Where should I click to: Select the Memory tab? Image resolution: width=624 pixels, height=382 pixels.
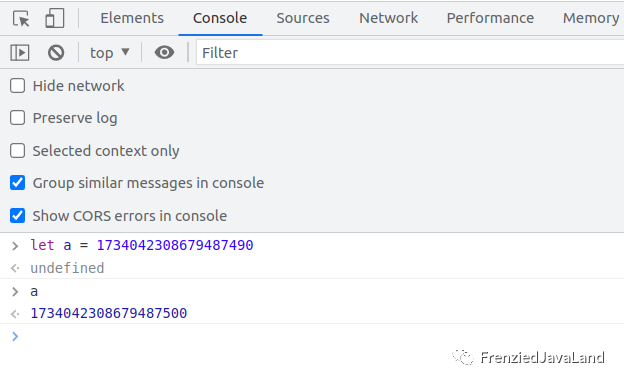[x=591, y=18]
